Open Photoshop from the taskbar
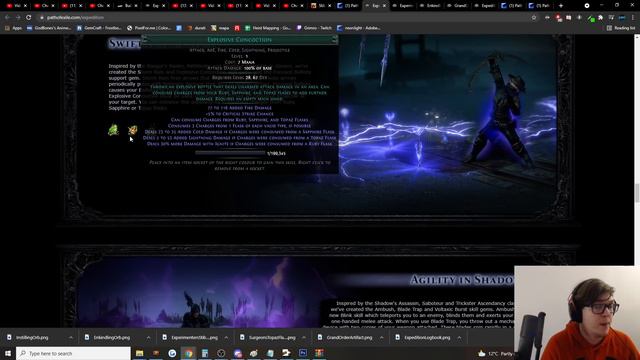Image resolution: width=640 pixels, height=360 pixels. (303, 353)
